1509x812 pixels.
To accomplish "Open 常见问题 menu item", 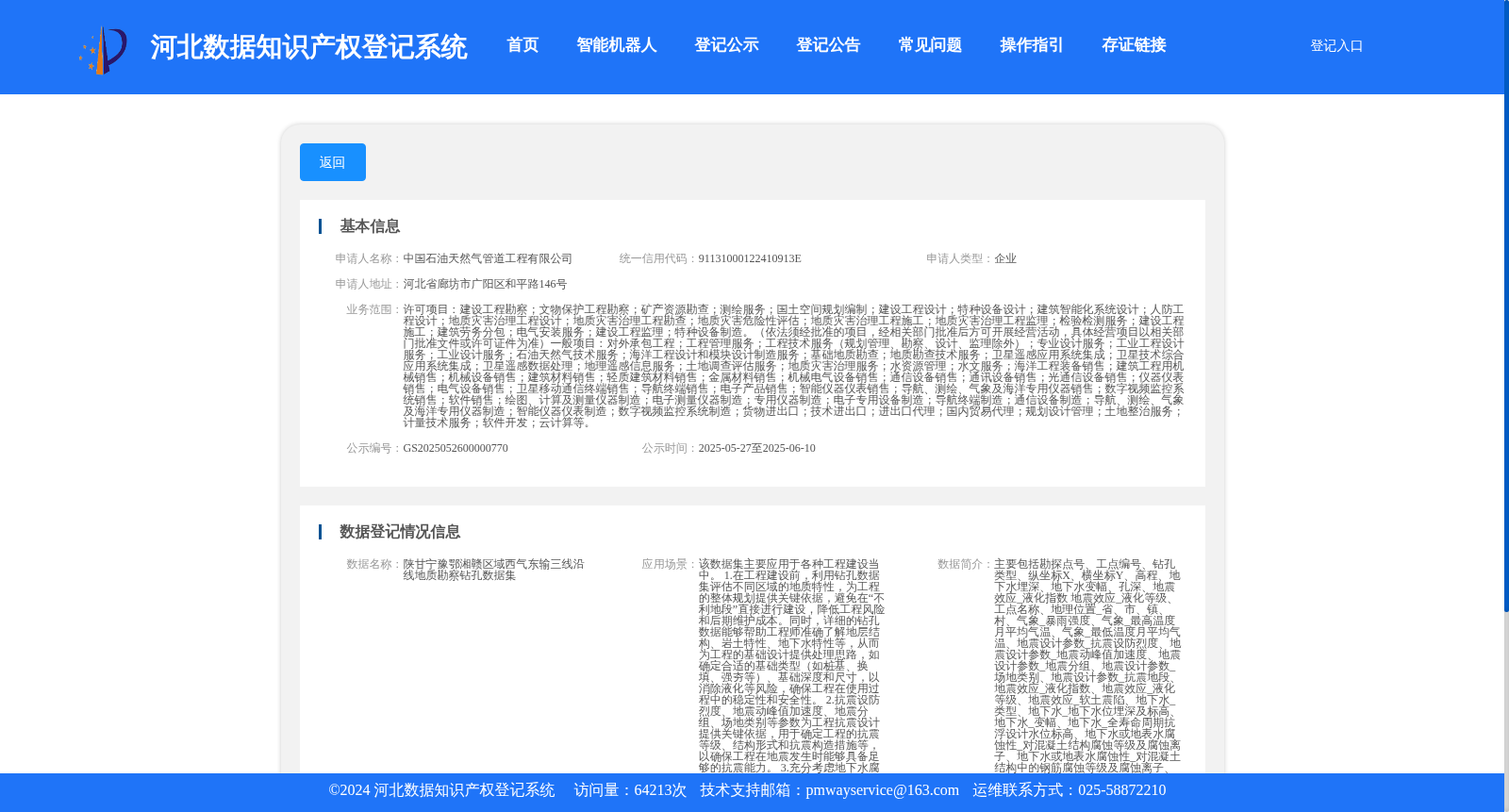I will point(930,45).
